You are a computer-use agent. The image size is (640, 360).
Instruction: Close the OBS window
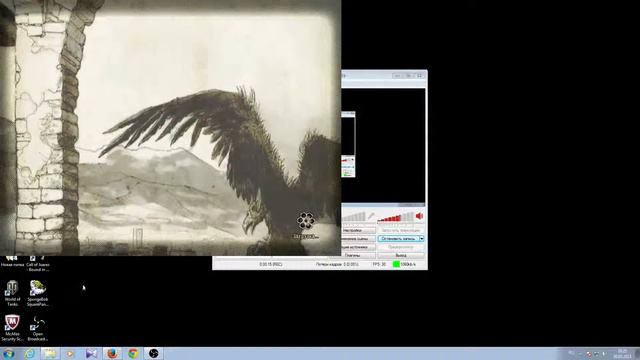[419, 76]
